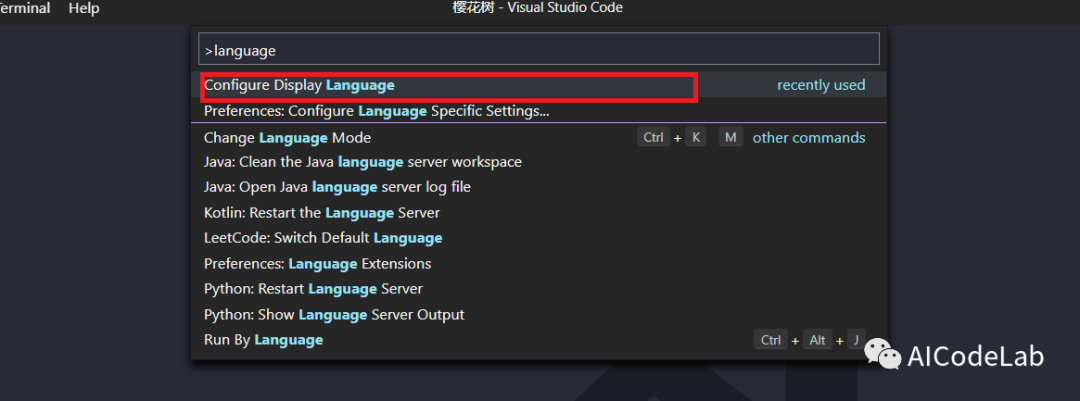This screenshot has width=1080, height=401.
Task: Execute Run By Language command
Action: click(539, 340)
